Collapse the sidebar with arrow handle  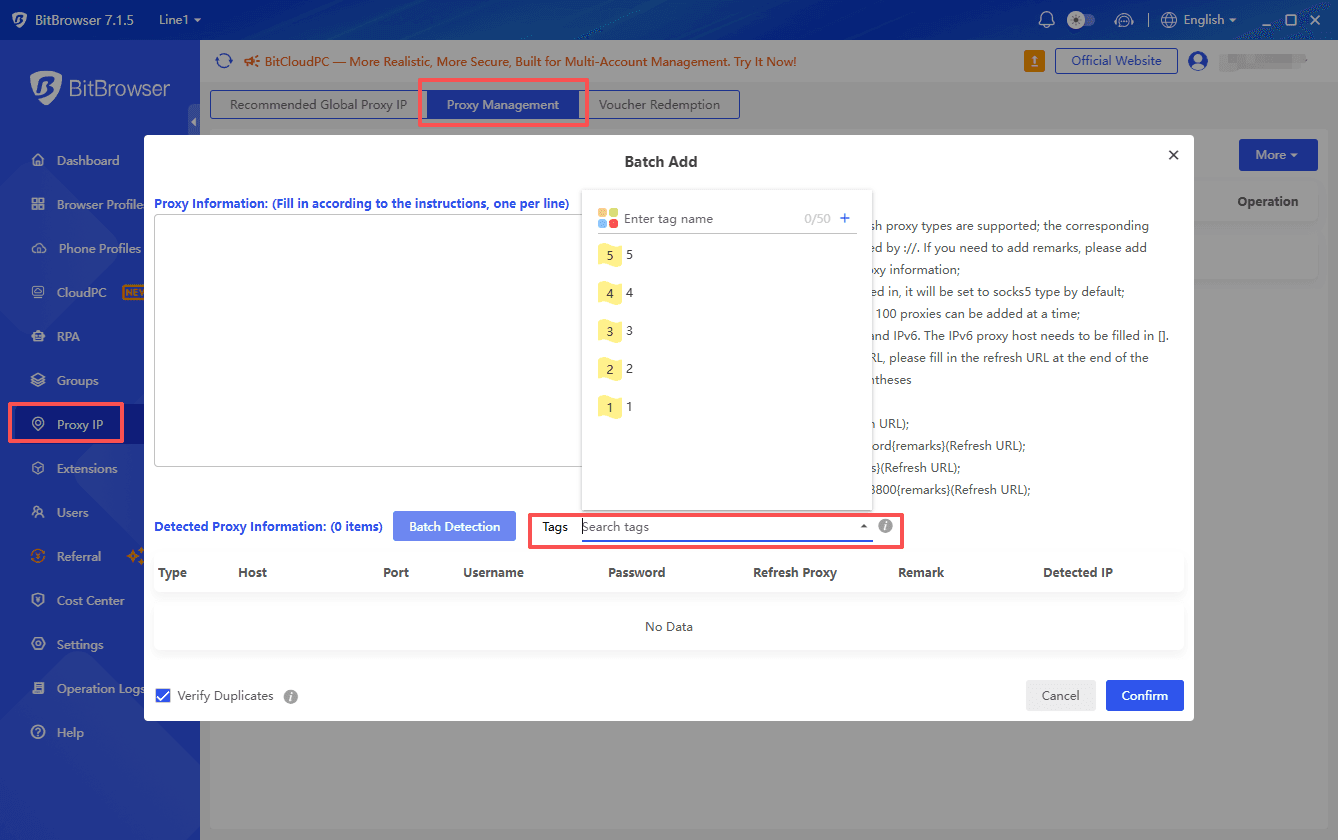(194, 122)
